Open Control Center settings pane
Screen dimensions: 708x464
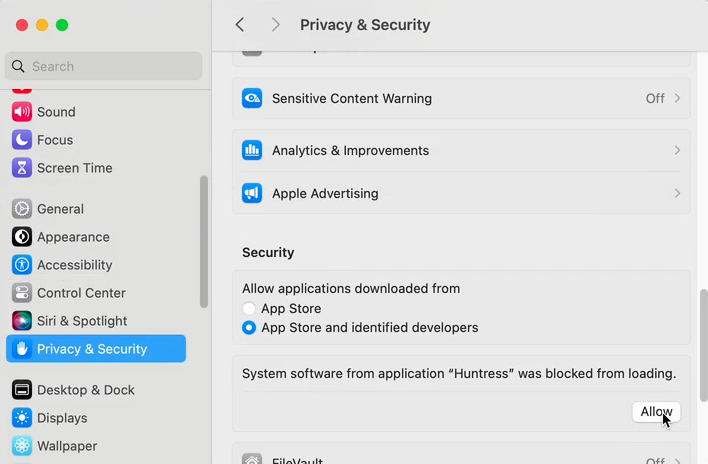coord(81,293)
